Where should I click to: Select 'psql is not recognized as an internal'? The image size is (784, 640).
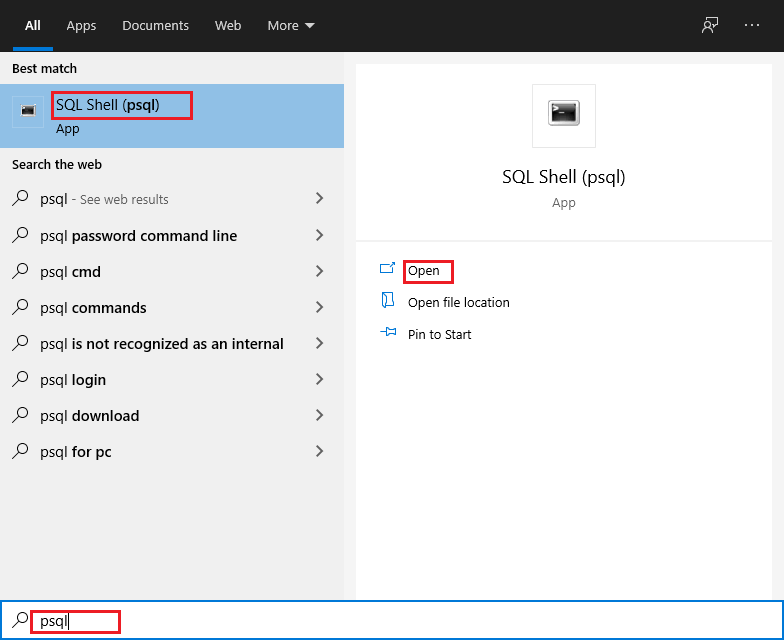point(172,343)
